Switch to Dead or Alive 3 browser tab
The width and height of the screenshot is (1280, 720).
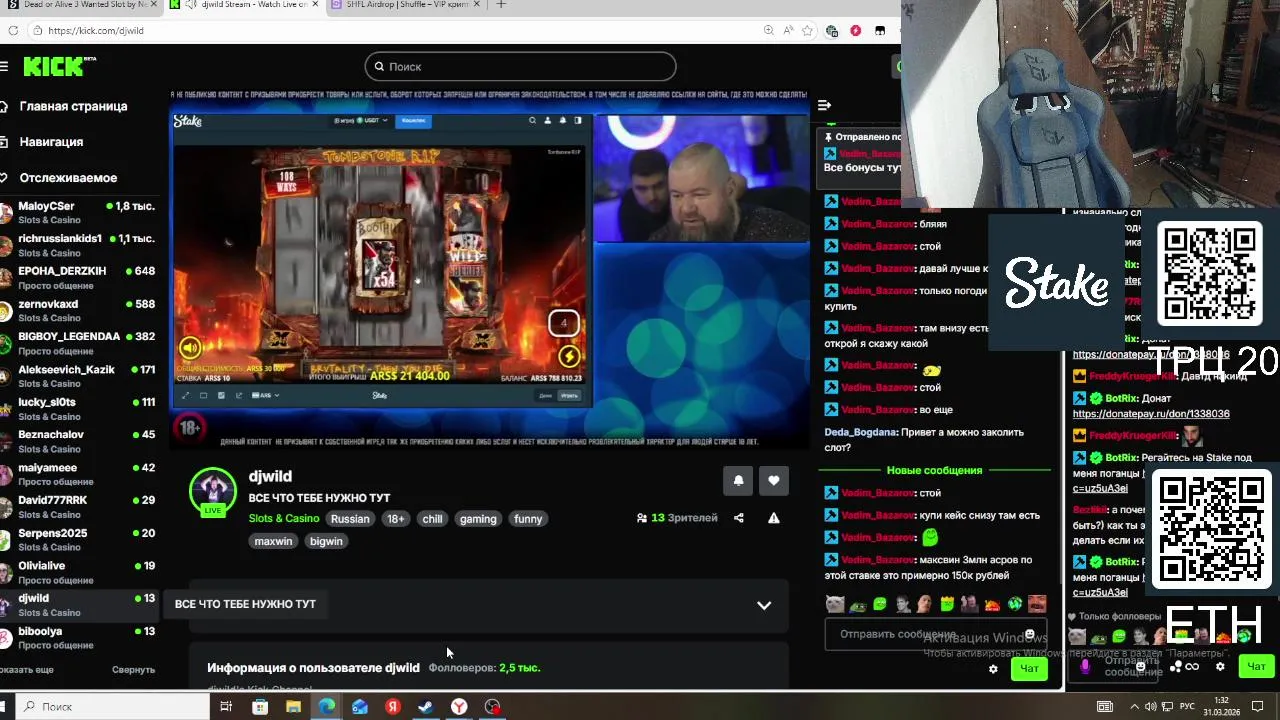(x=80, y=5)
